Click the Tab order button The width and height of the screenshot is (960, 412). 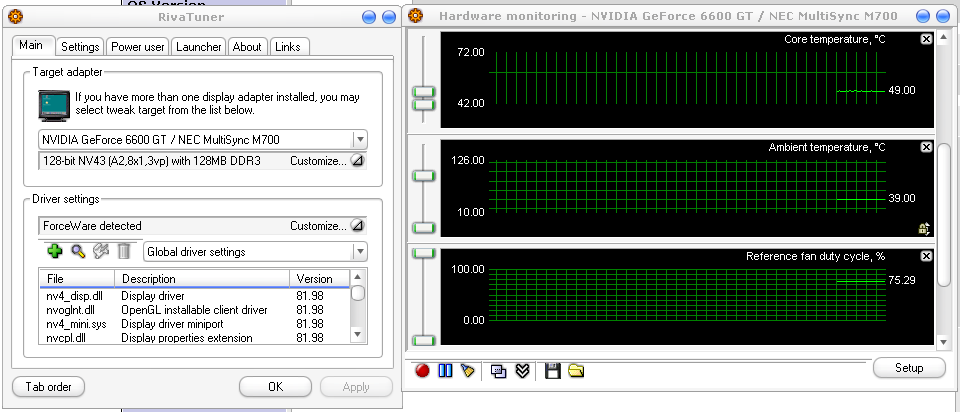(48, 387)
